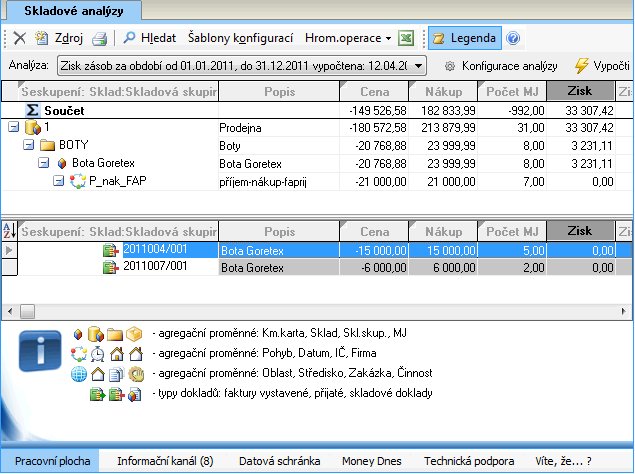Open Zdroj source document
Viewport: 635px width, 474px height.
(60, 38)
